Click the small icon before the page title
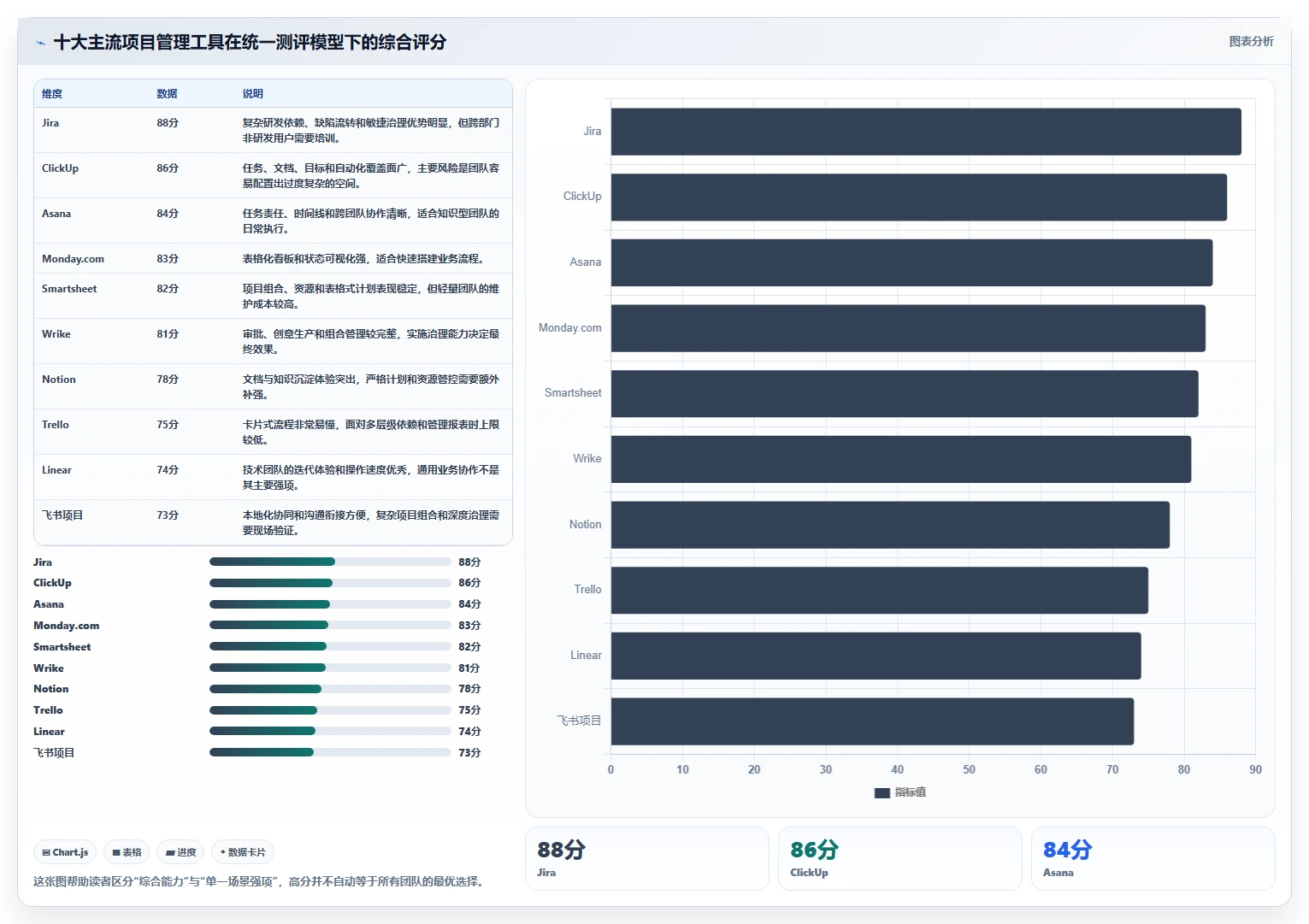The height and width of the screenshot is (924, 1309). (40, 43)
